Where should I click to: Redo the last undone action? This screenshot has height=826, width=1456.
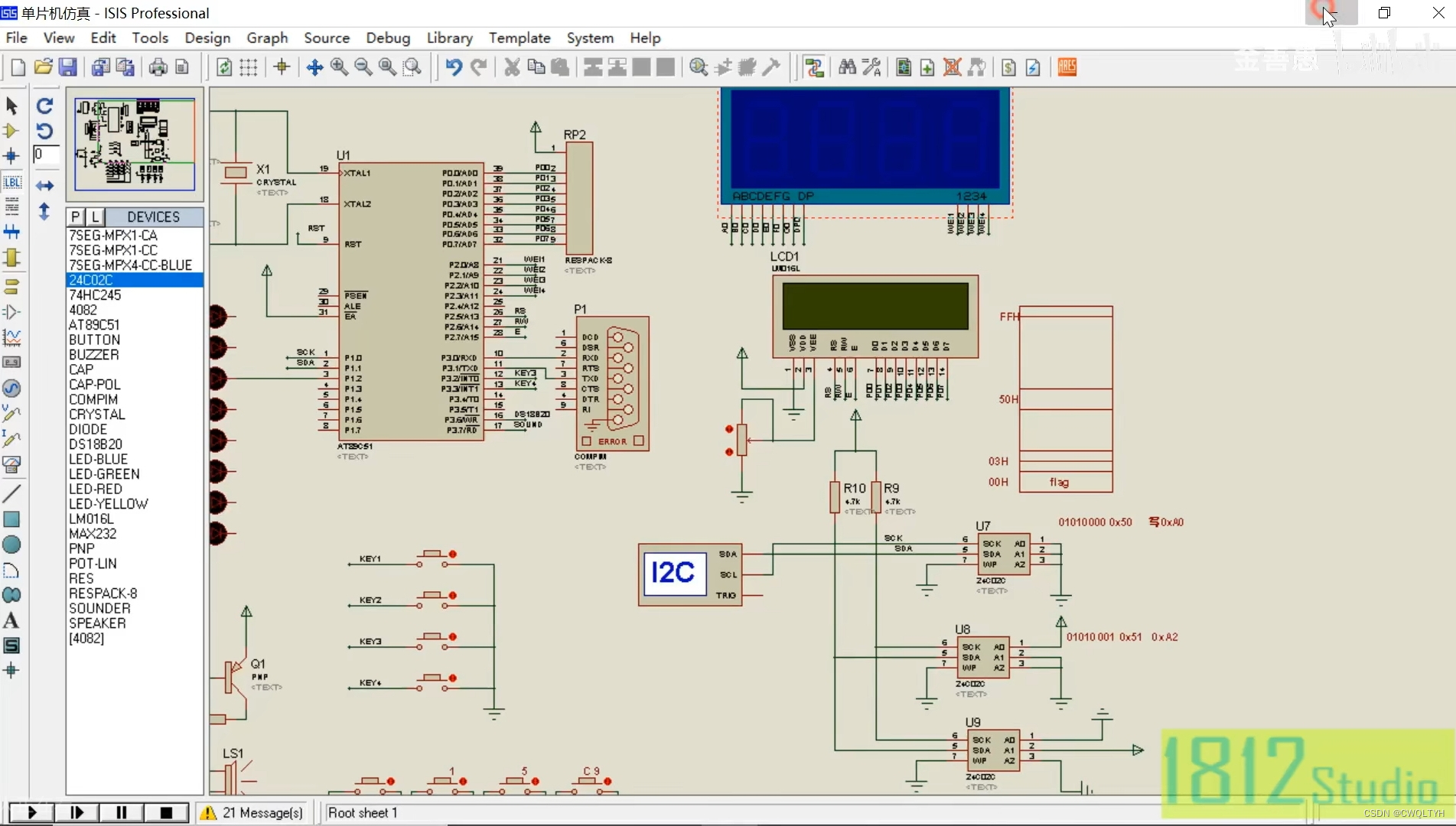pos(478,67)
